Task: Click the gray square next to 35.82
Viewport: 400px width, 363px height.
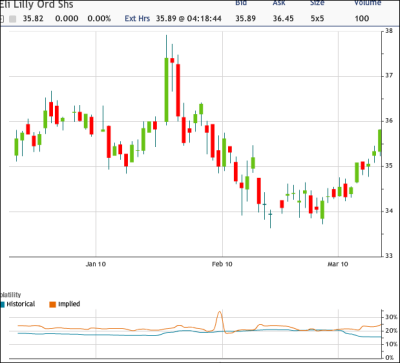Action: pos(12,19)
